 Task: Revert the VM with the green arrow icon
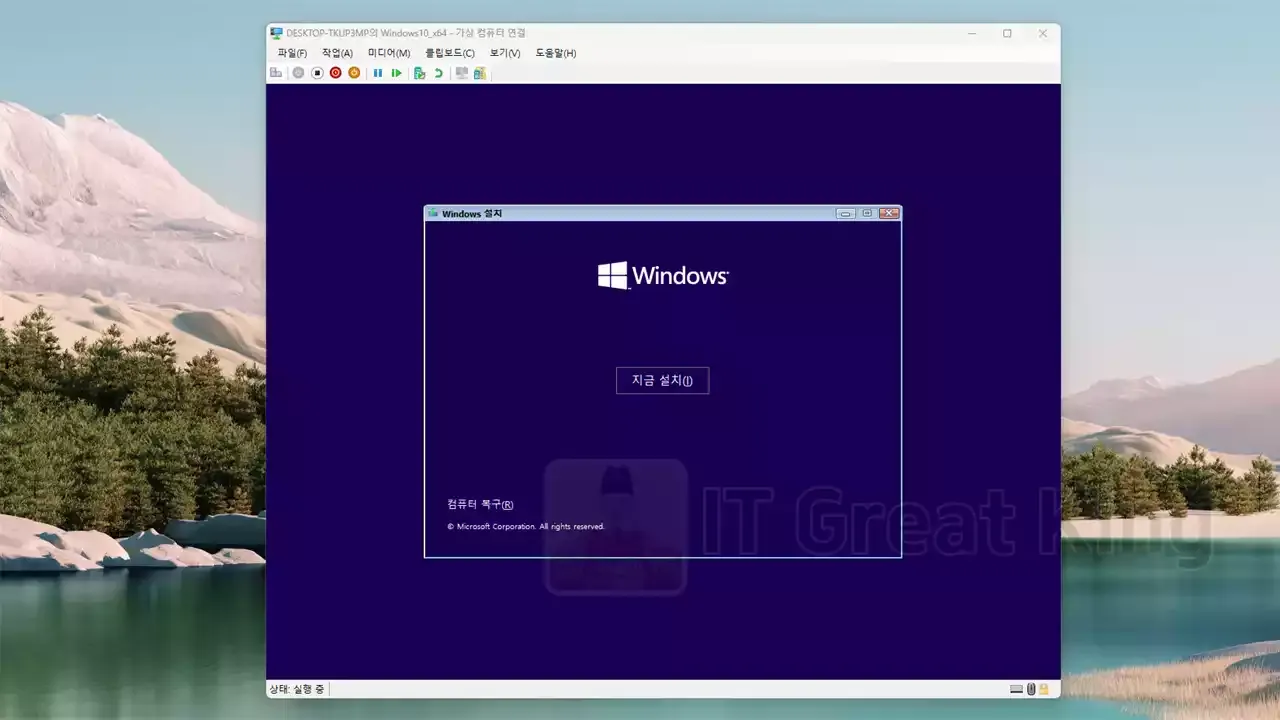click(438, 73)
